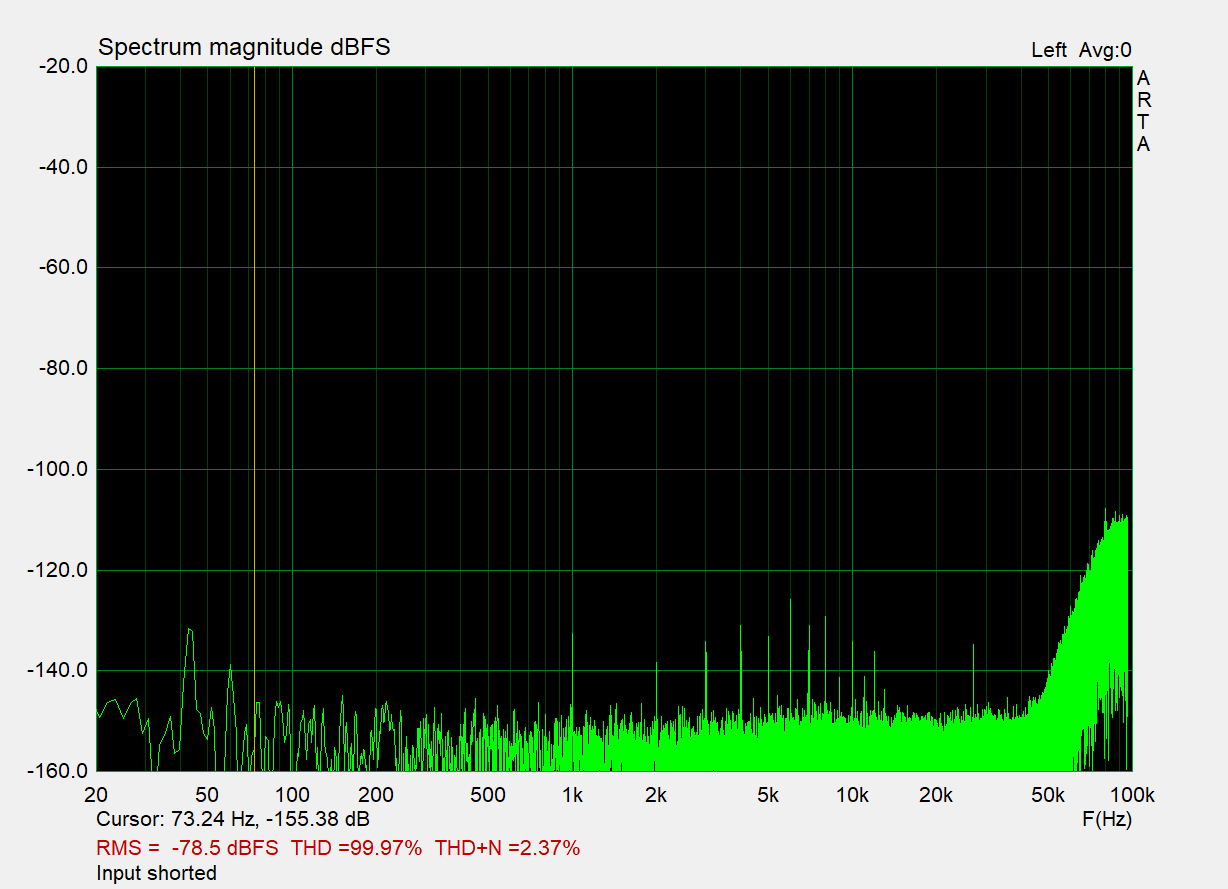Click the -120.0 y-axis label
Viewport: 1228px width, 889px height.
[x=59, y=570]
